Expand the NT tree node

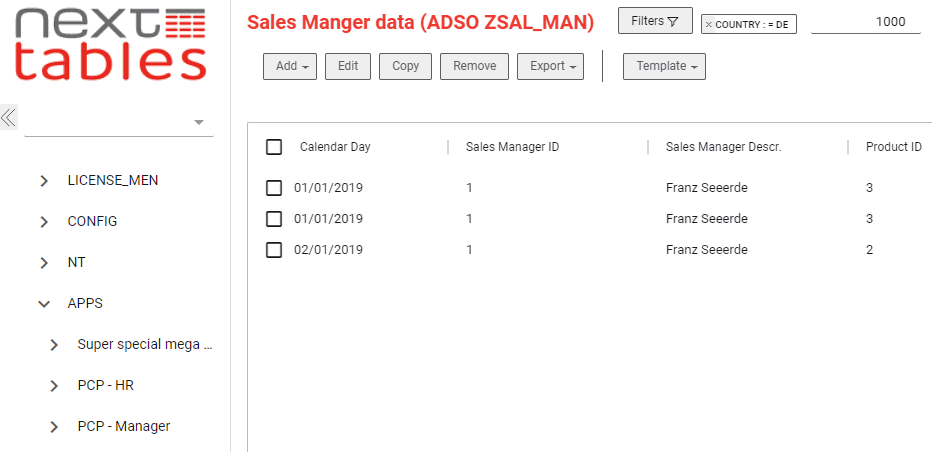click(43, 263)
